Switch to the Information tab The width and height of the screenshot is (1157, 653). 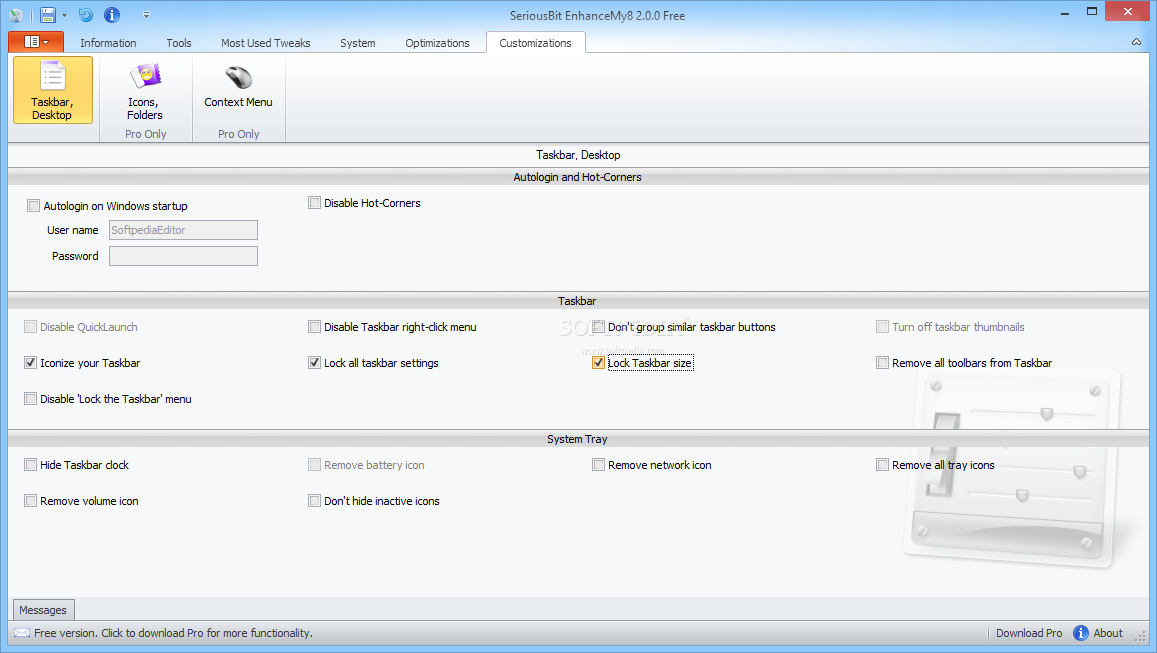tap(108, 43)
